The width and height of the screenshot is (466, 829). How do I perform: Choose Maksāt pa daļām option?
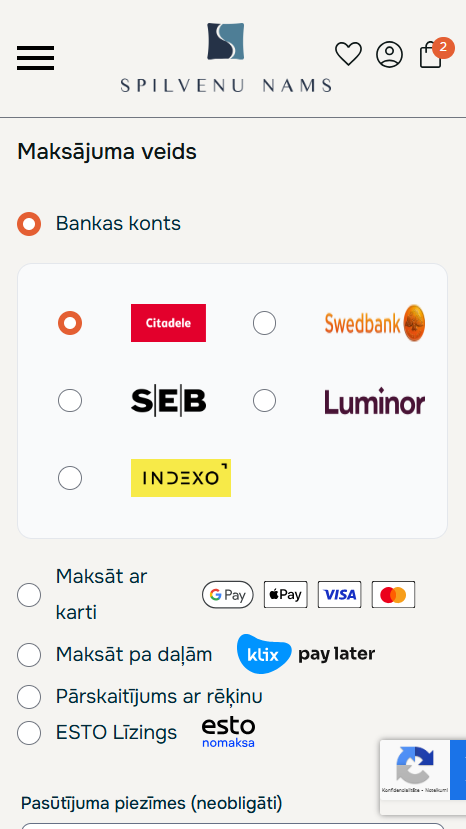click(x=29, y=655)
